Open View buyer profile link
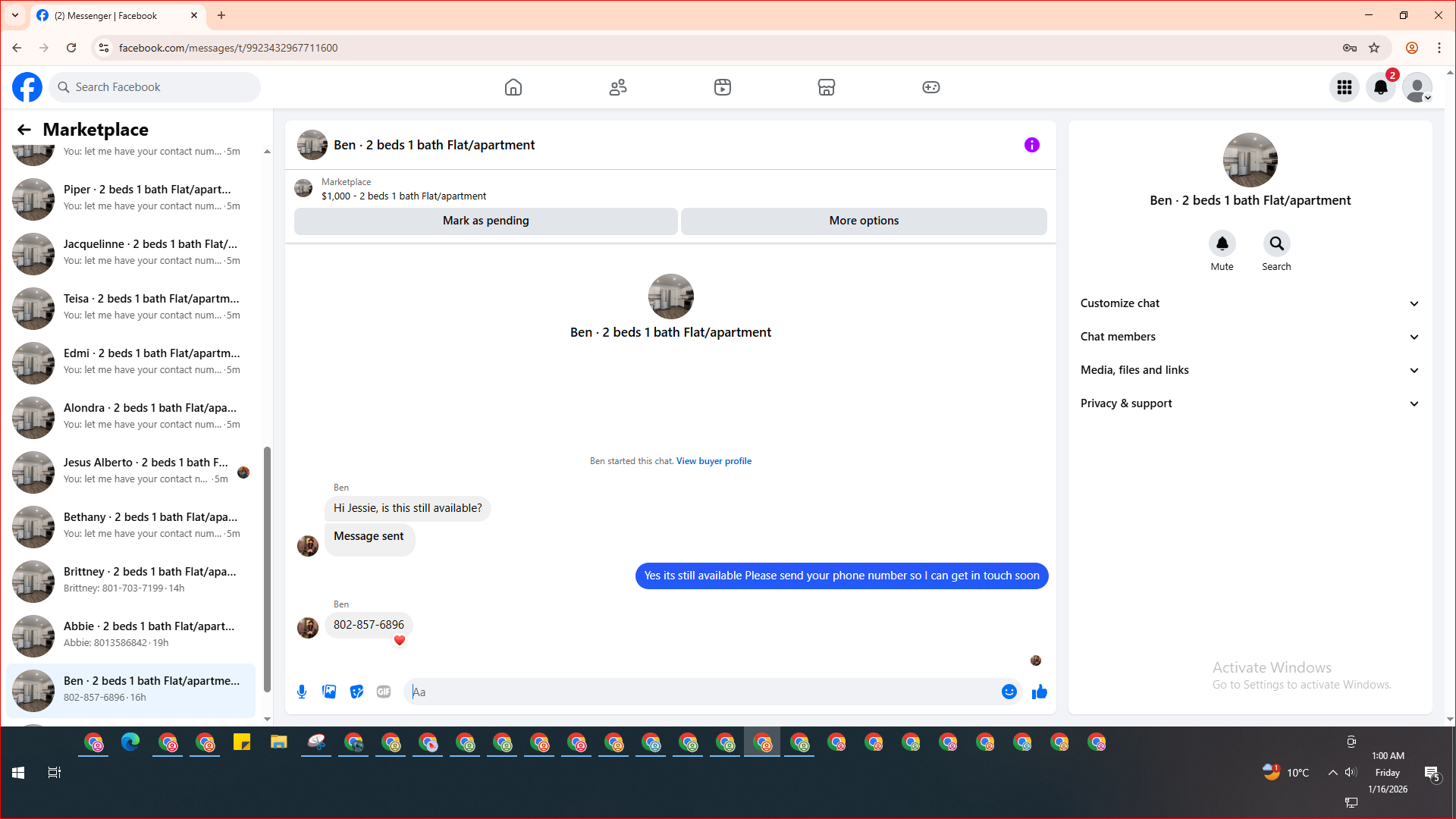The height and width of the screenshot is (819, 1456). [x=714, y=461]
